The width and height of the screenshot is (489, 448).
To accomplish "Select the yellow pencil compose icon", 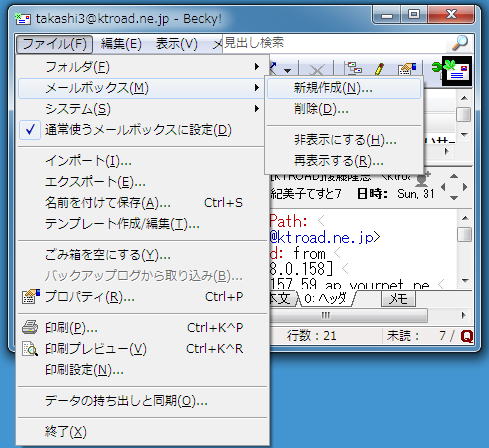I will click(379, 69).
